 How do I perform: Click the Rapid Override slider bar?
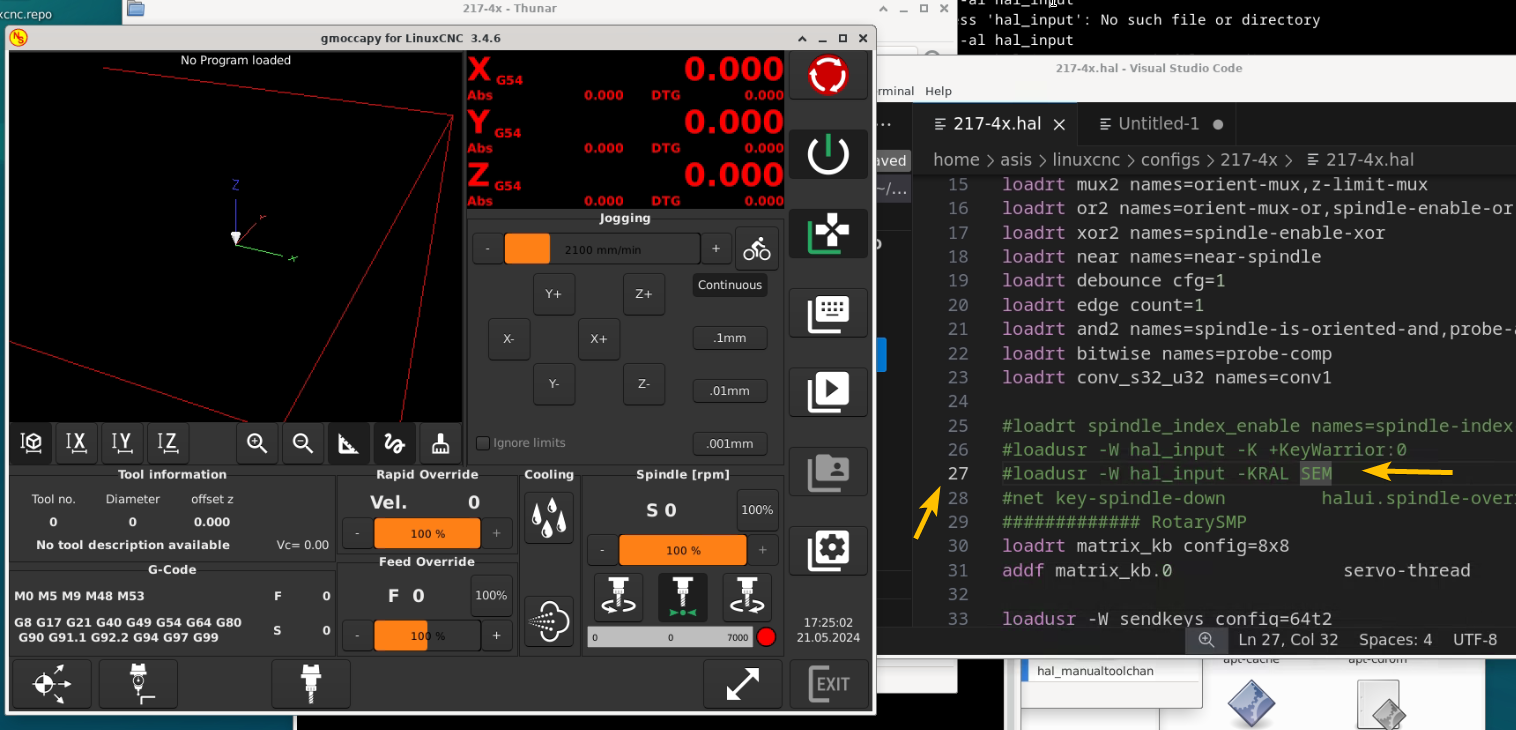click(x=427, y=534)
